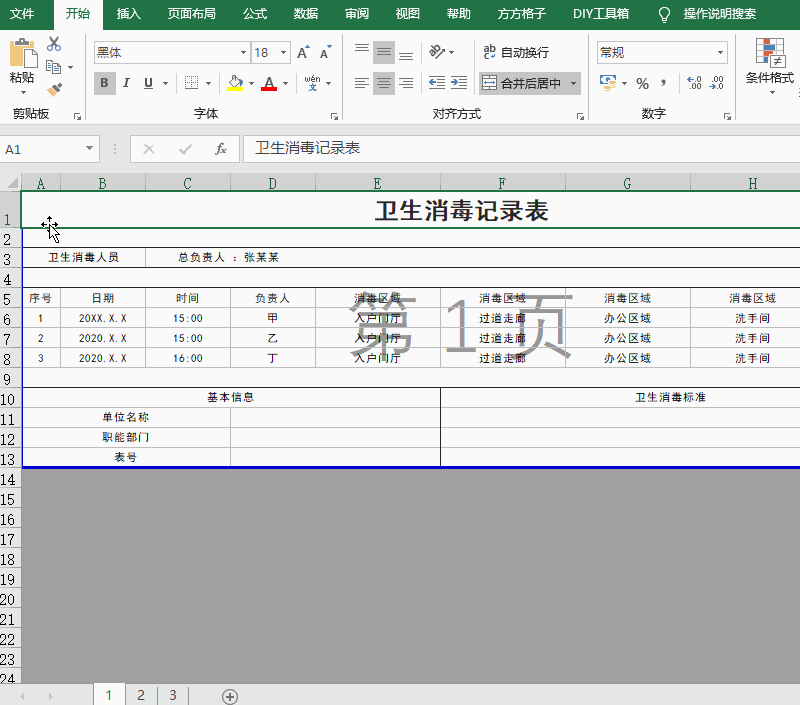Click the Decrease Decimal icon
The image size is (800, 705).
[717, 83]
